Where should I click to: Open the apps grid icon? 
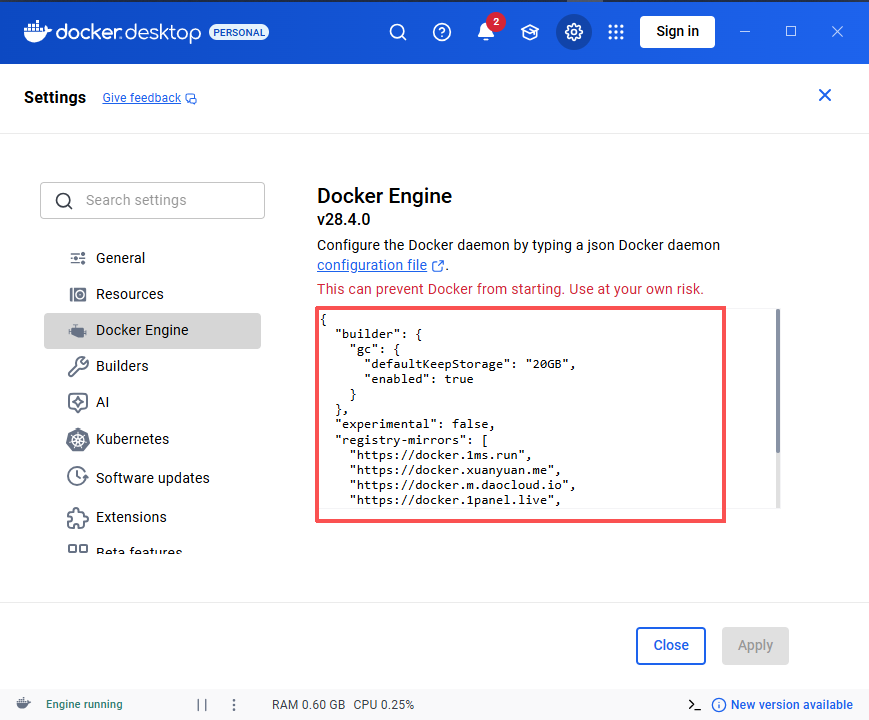pos(616,32)
